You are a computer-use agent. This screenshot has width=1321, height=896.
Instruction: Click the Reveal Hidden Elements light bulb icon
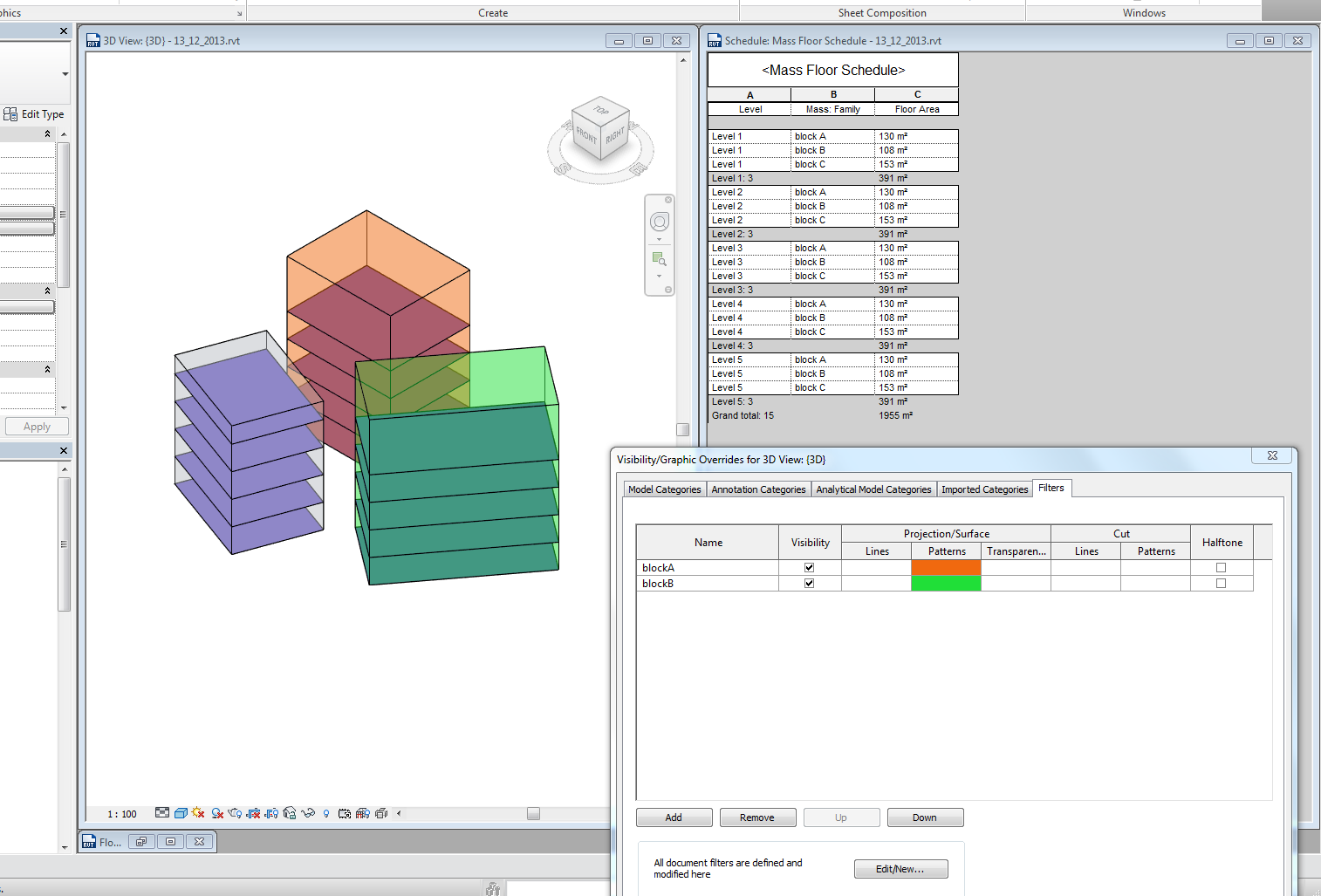[326, 813]
